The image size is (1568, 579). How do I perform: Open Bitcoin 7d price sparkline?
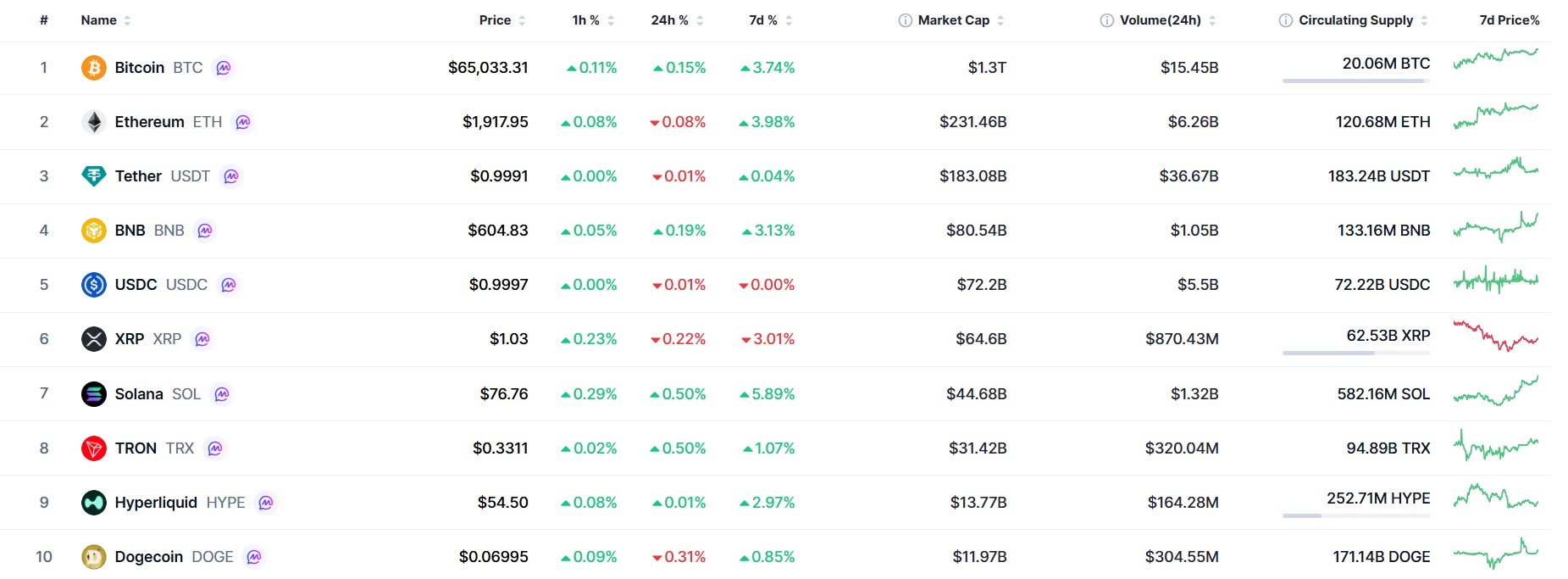click(x=1496, y=58)
